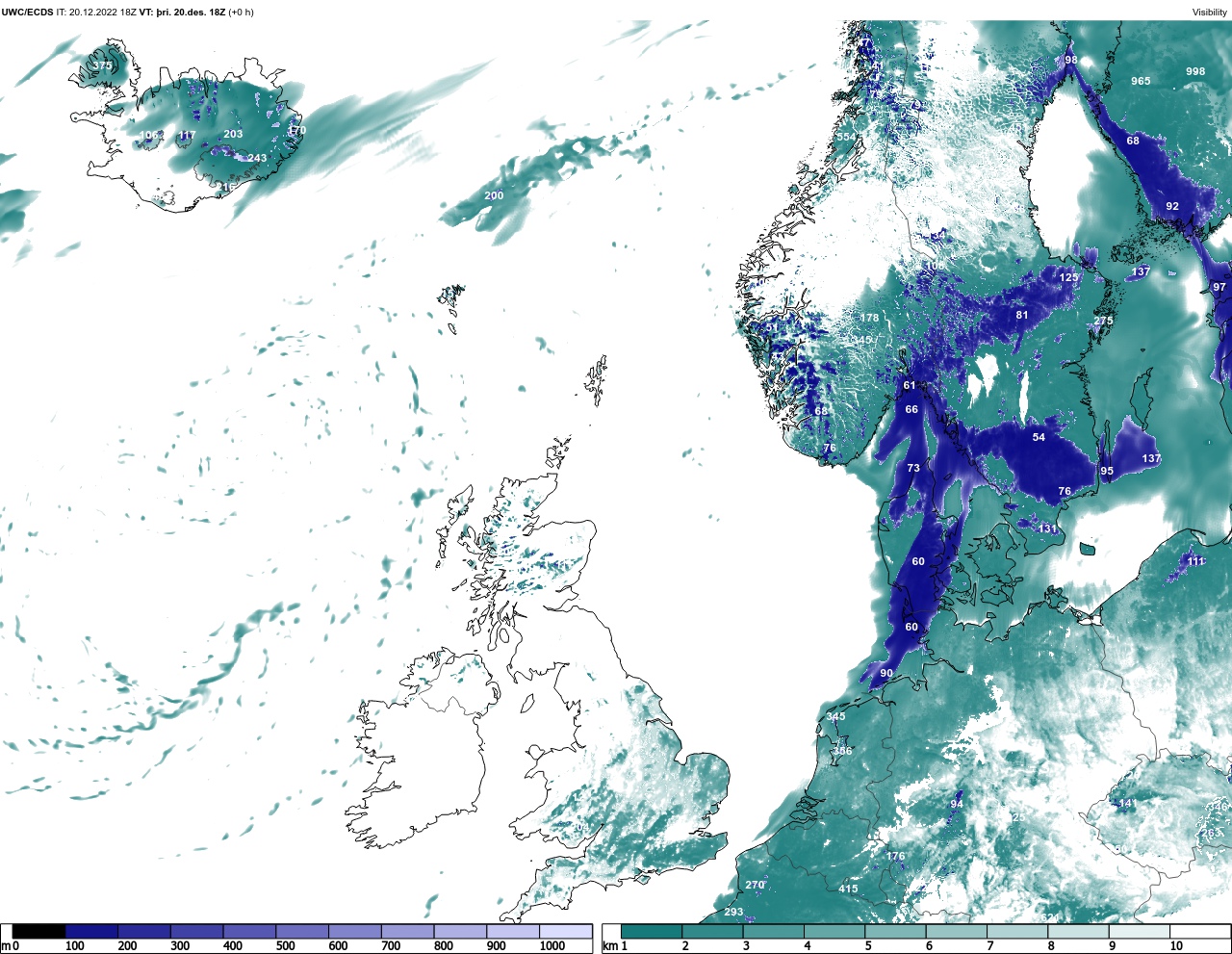Click the 1–2 km dark teal legend swatch
This screenshot has height=954, width=1232.
[652, 931]
